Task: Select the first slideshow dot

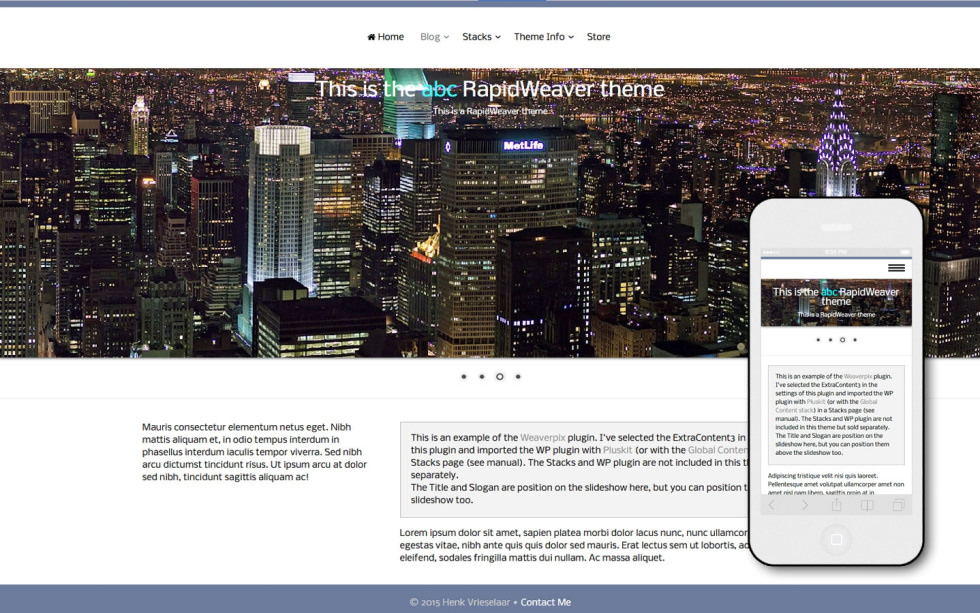Action: [464, 377]
